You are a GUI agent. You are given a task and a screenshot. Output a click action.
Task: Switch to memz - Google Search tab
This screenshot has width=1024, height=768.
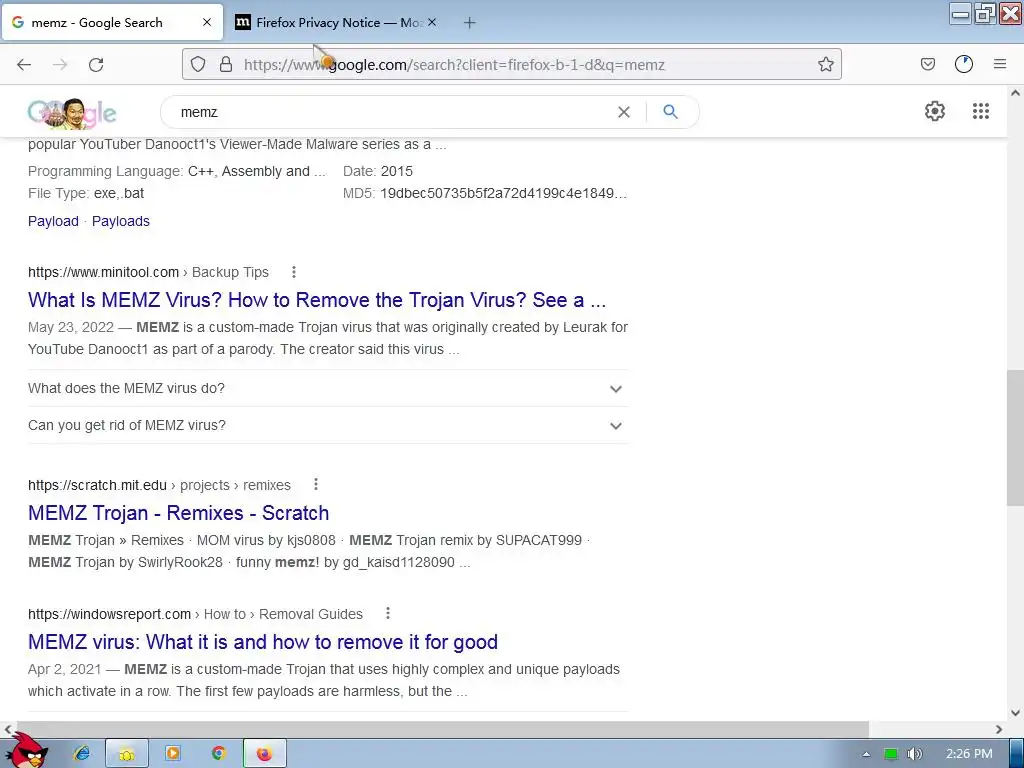112,22
